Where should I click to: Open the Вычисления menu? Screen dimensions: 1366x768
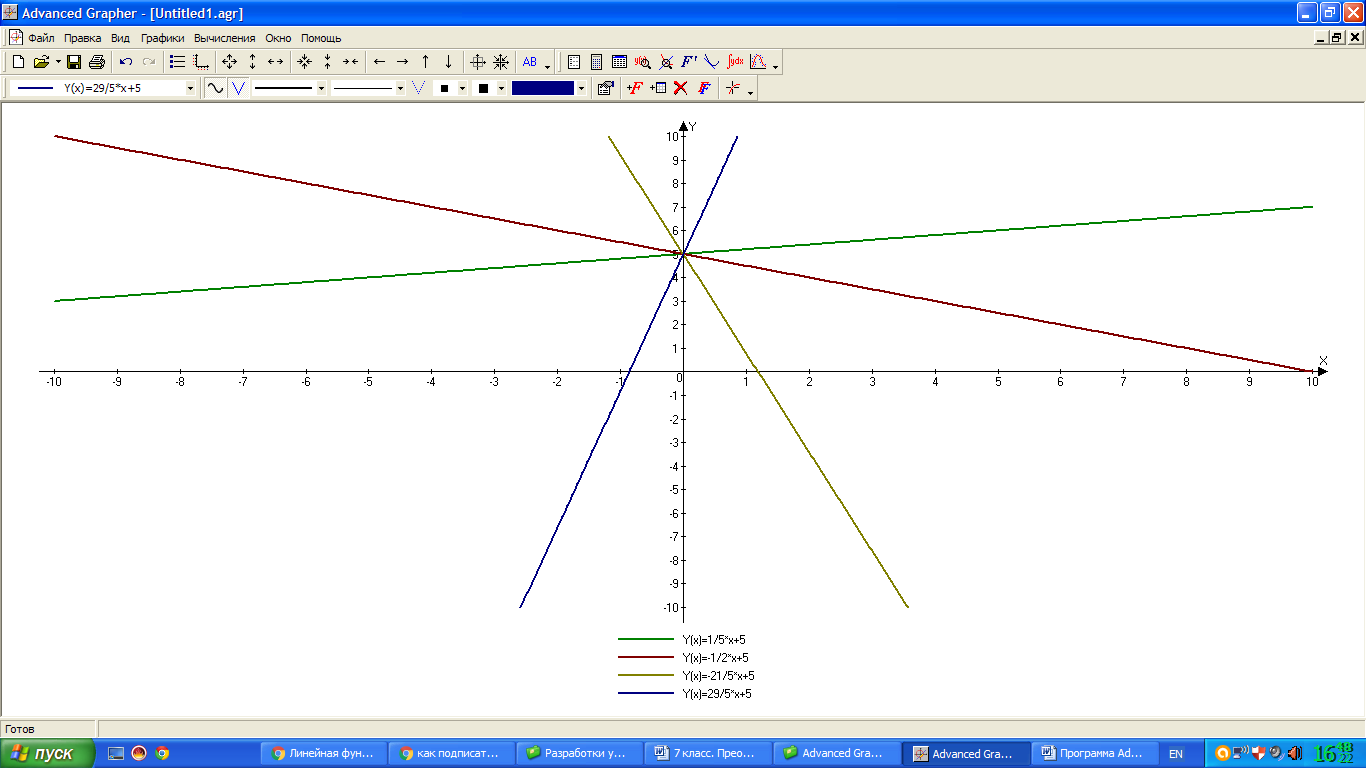(x=225, y=38)
